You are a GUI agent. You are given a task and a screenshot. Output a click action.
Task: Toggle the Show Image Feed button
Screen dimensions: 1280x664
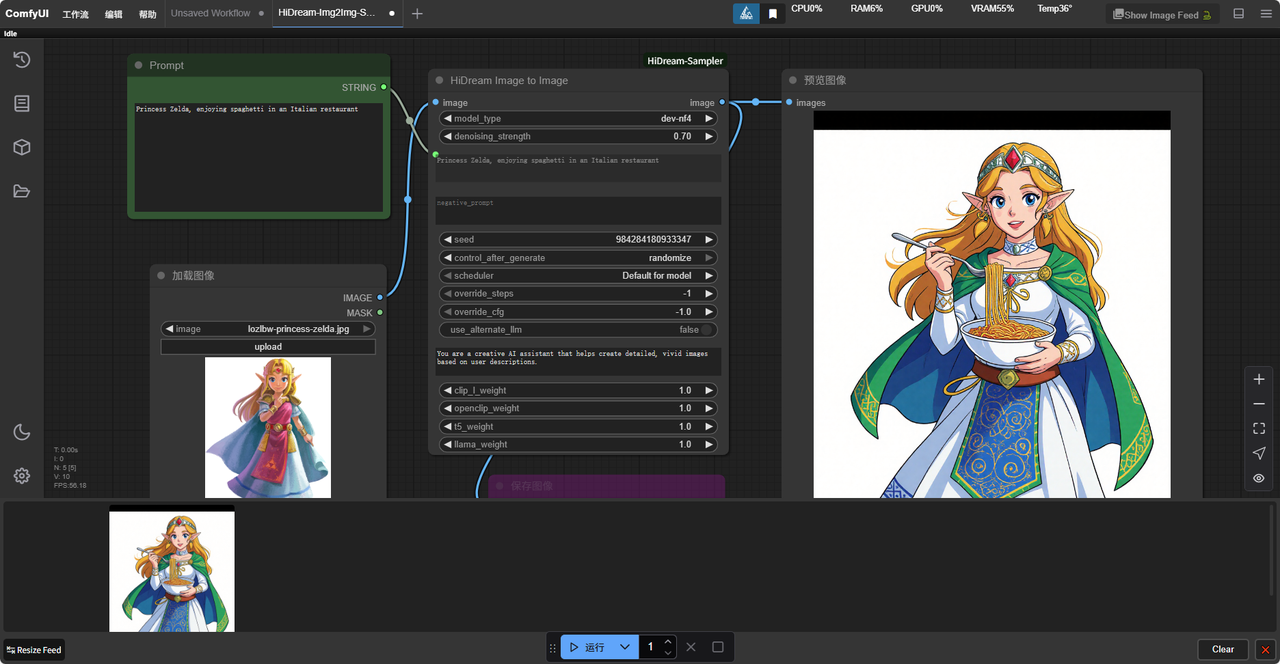coord(1161,15)
